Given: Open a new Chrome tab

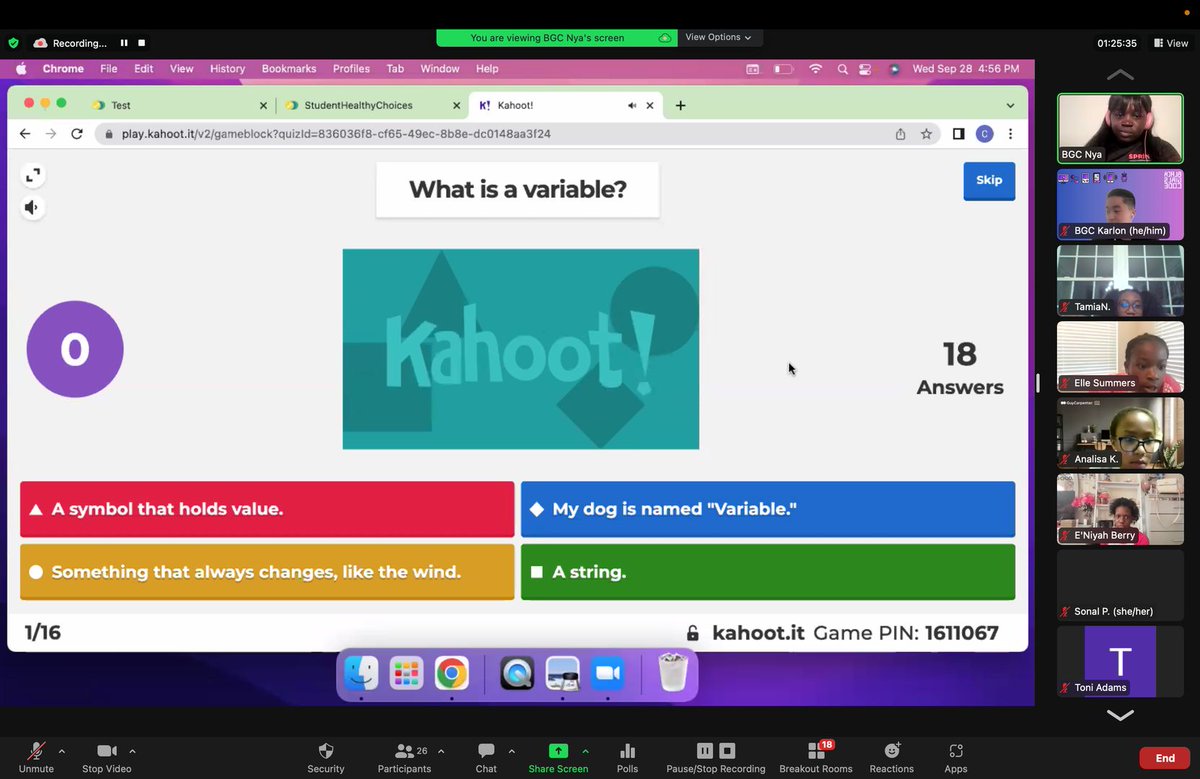Looking at the screenshot, I should click(x=680, y=105).
